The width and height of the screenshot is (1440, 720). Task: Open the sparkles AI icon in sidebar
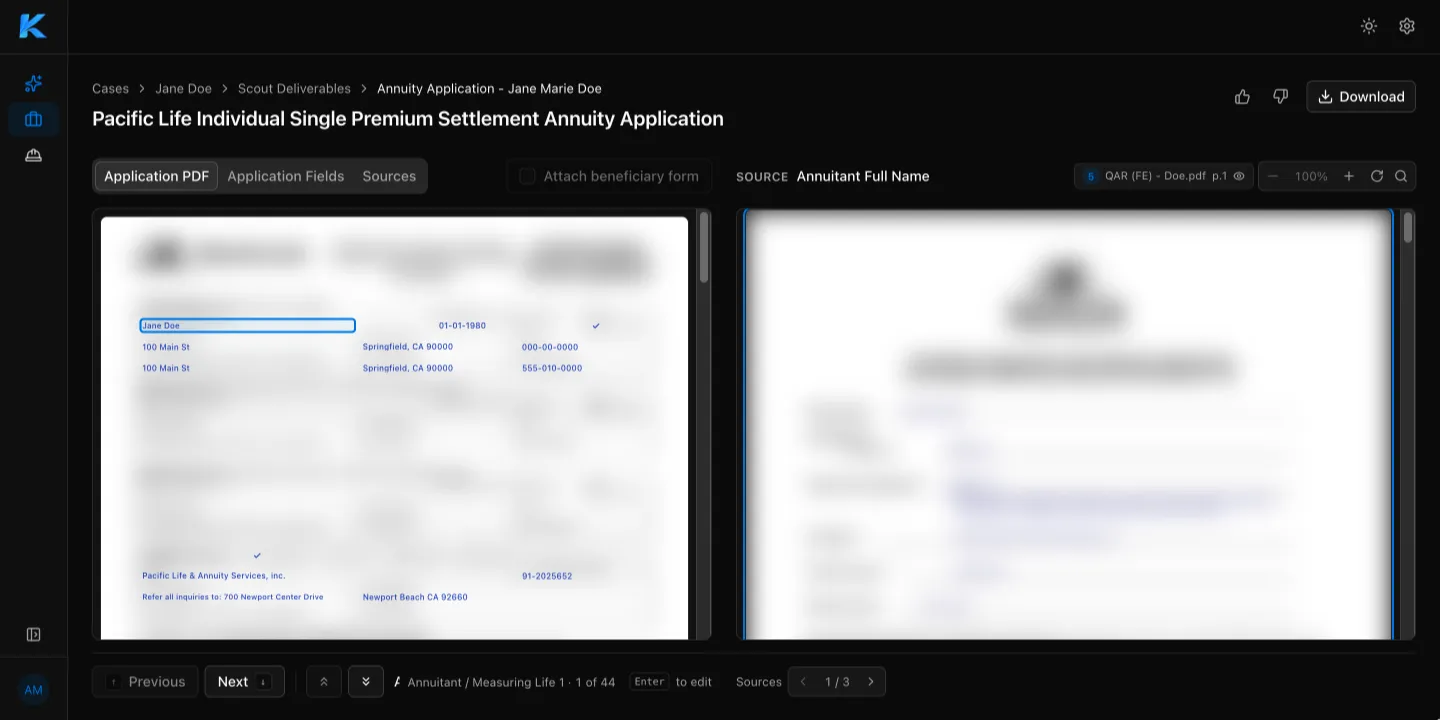click(33, 84)
